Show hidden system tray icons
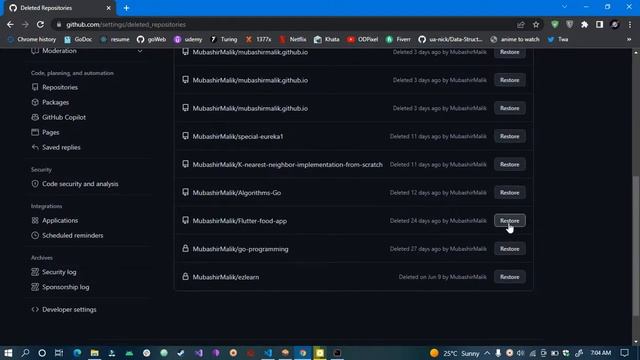This screenshot has width=640, height=360. (487, 353)
